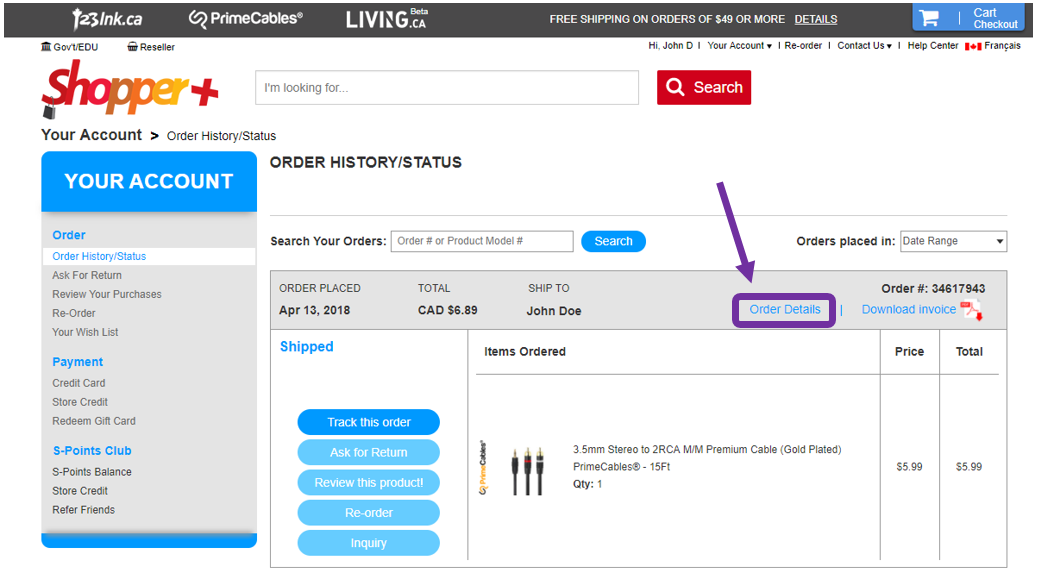
Task: Click Your Account breadcrumb
Action: [x=91, y=135]
